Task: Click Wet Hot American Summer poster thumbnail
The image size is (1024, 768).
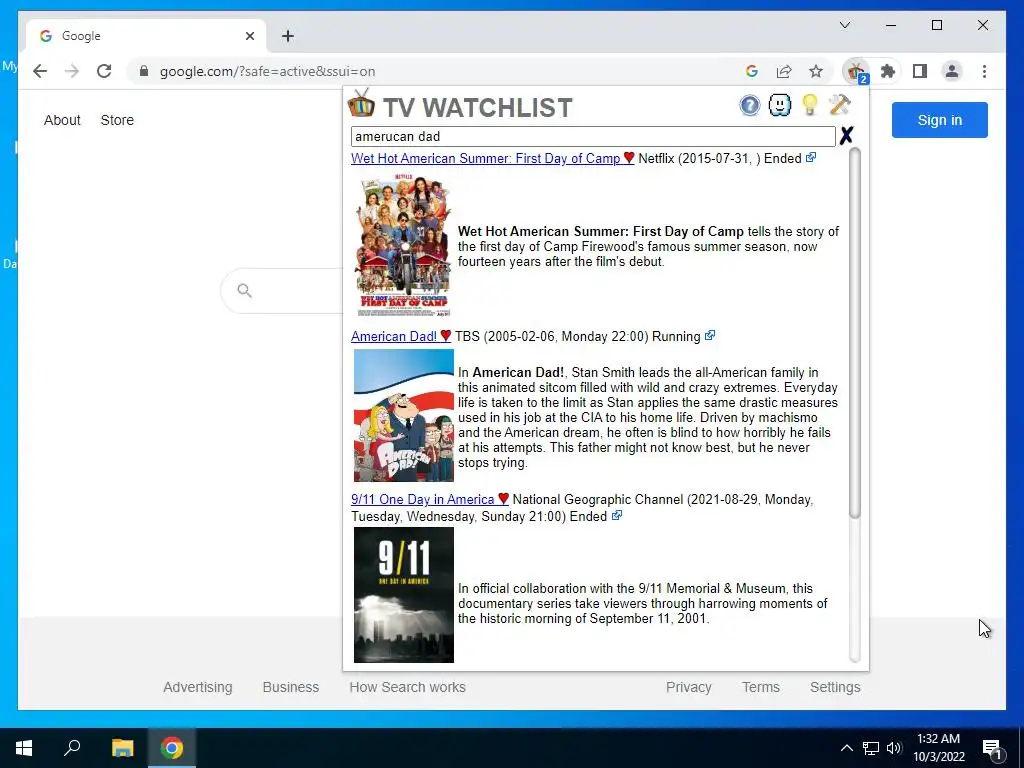Action: click(x=404, y=246)
